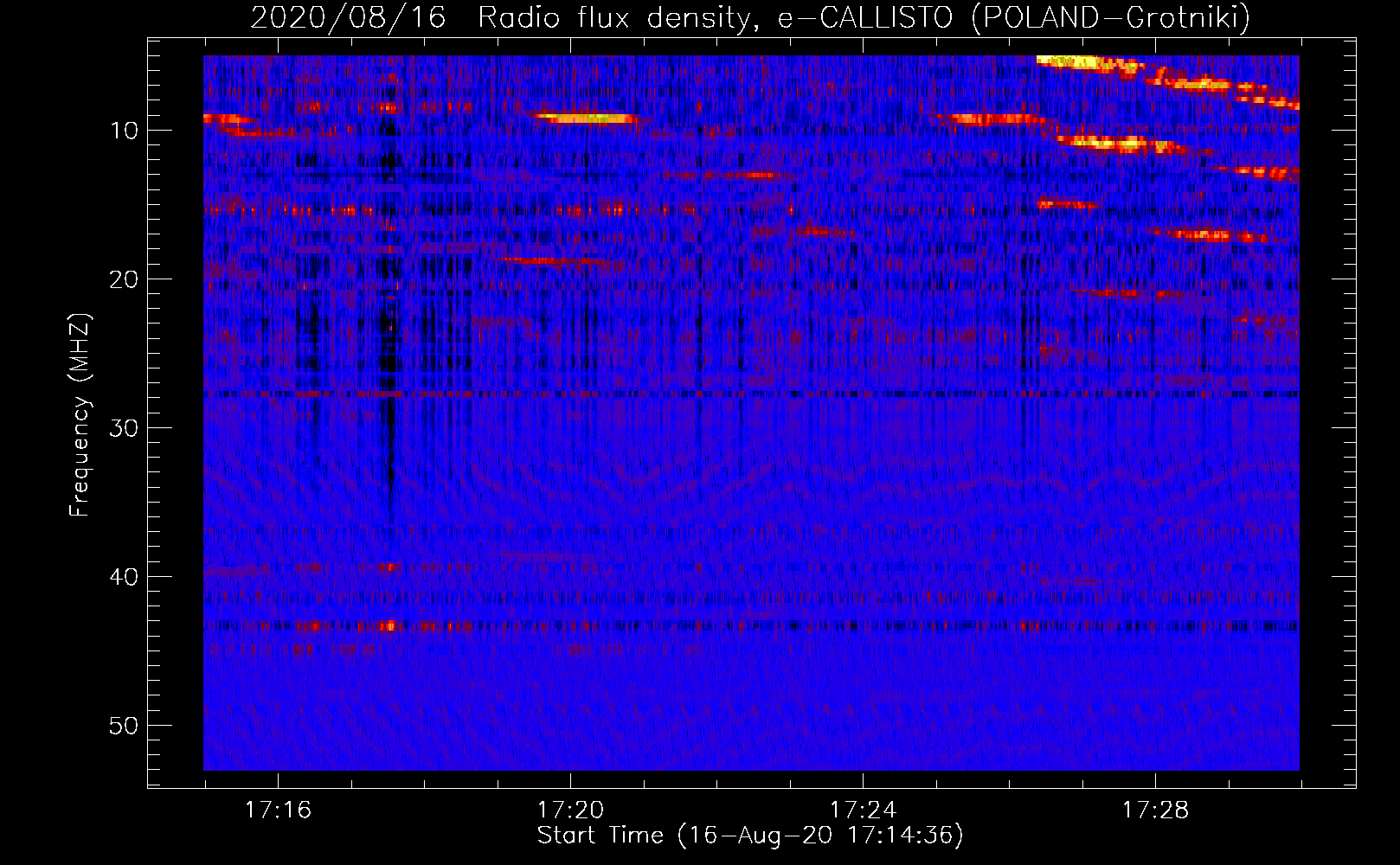
Task: Click the 17:28 time tick label
Action: point(1155,811)
